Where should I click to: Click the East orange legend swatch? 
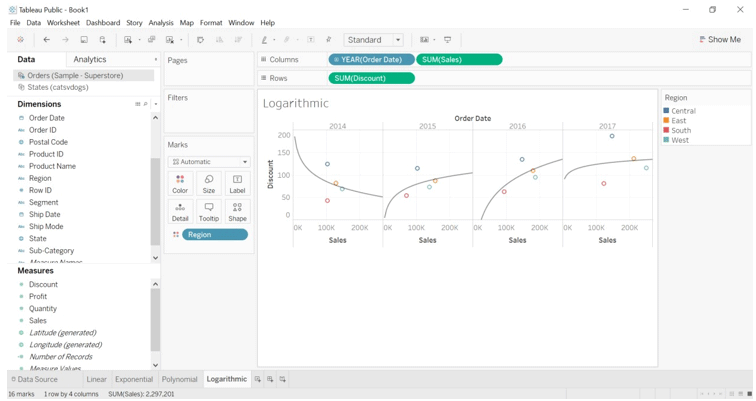[666, 120]
